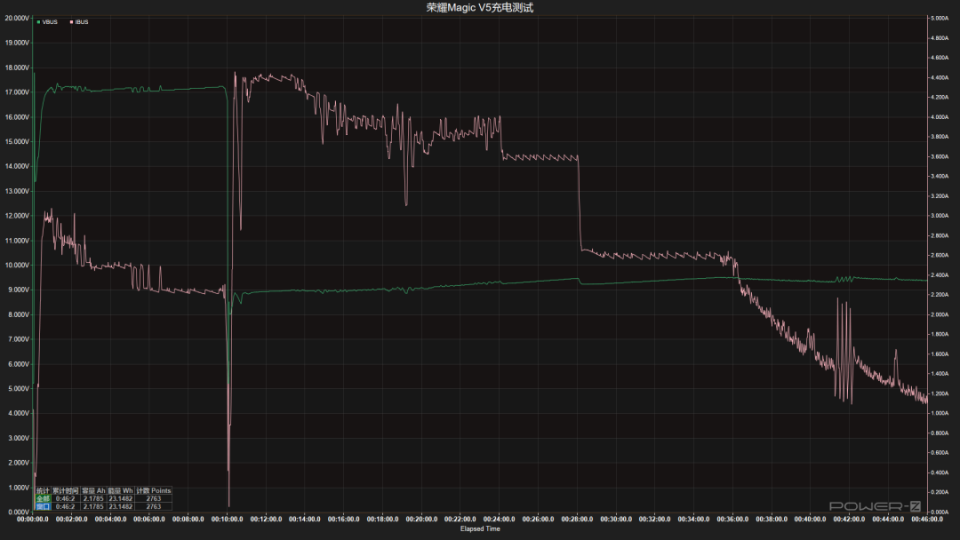Select the green '全部' row label in the stats table
The width and height of the screenshot is (960, 540).
point(43,499)
